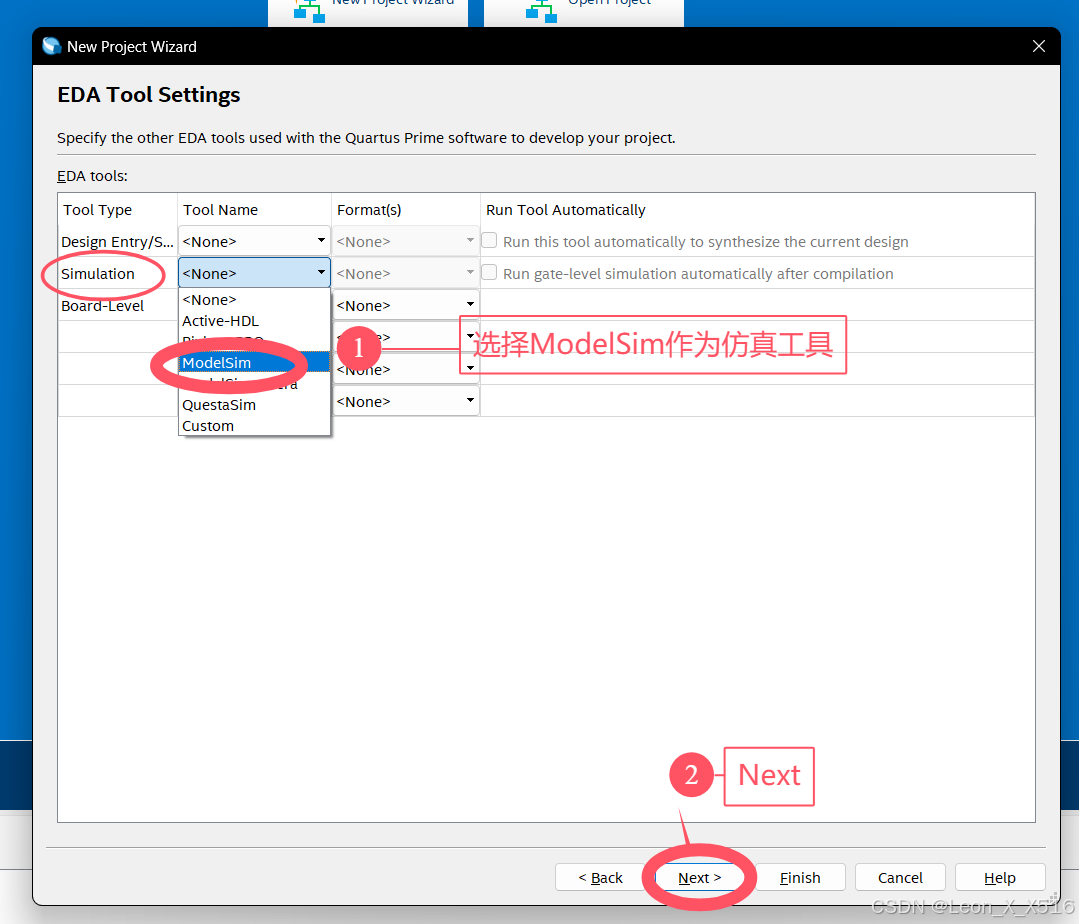
Task: Click the Design Entry tool type row
Action: [117, 242]
